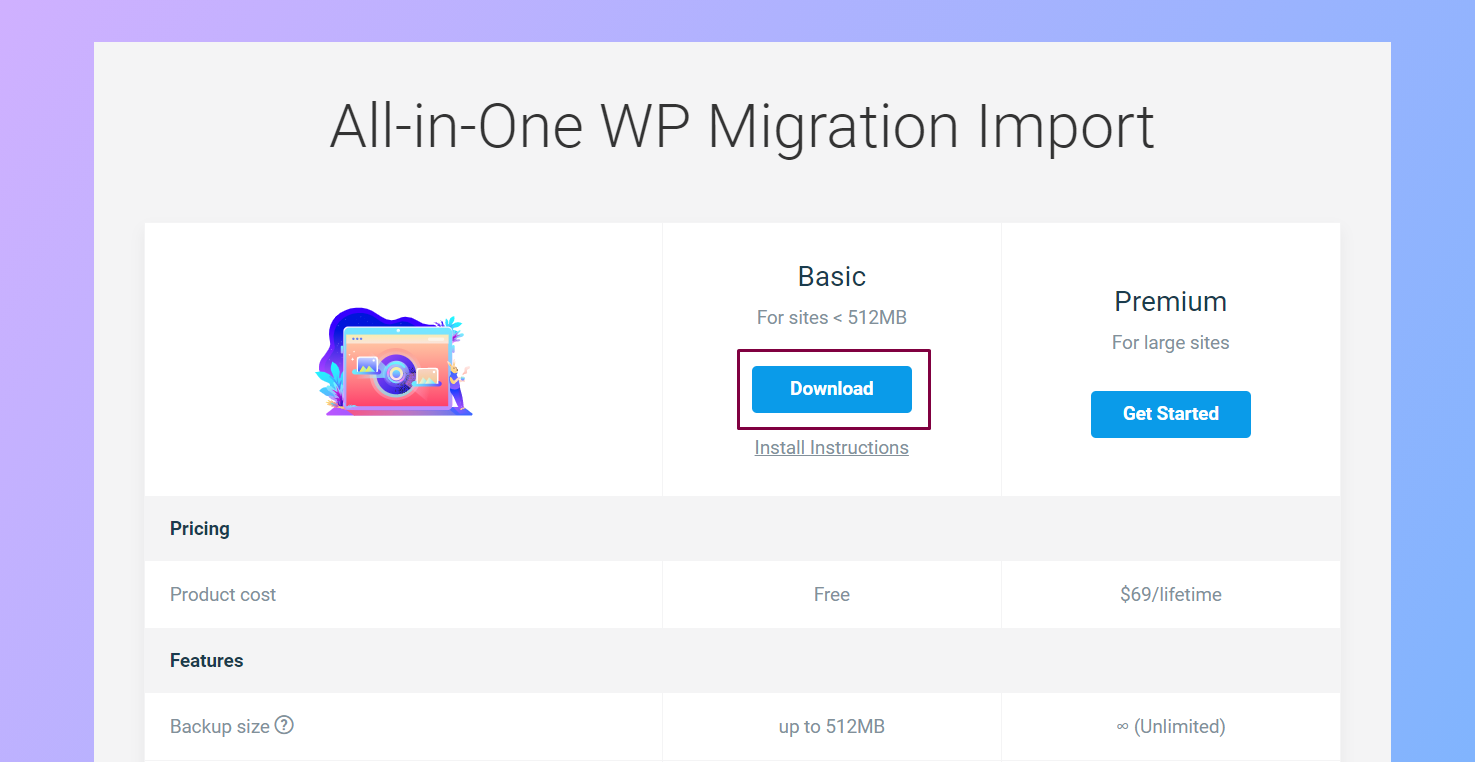The image size is (1475, 762).
Task: Click the All-in-One WP Migration Import title
Action: click(x=742, y=127)
